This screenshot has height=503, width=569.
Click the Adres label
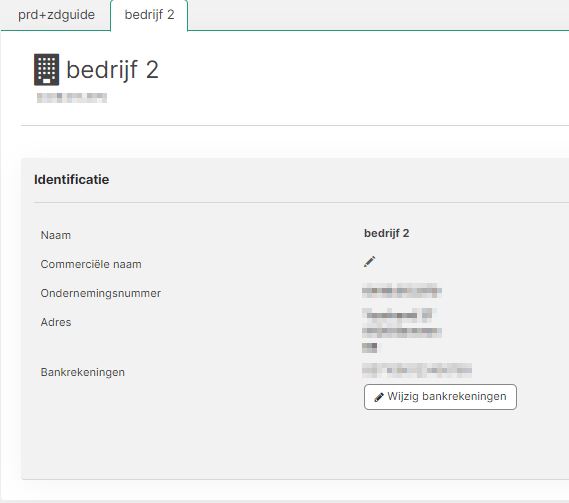coord(56,322)
